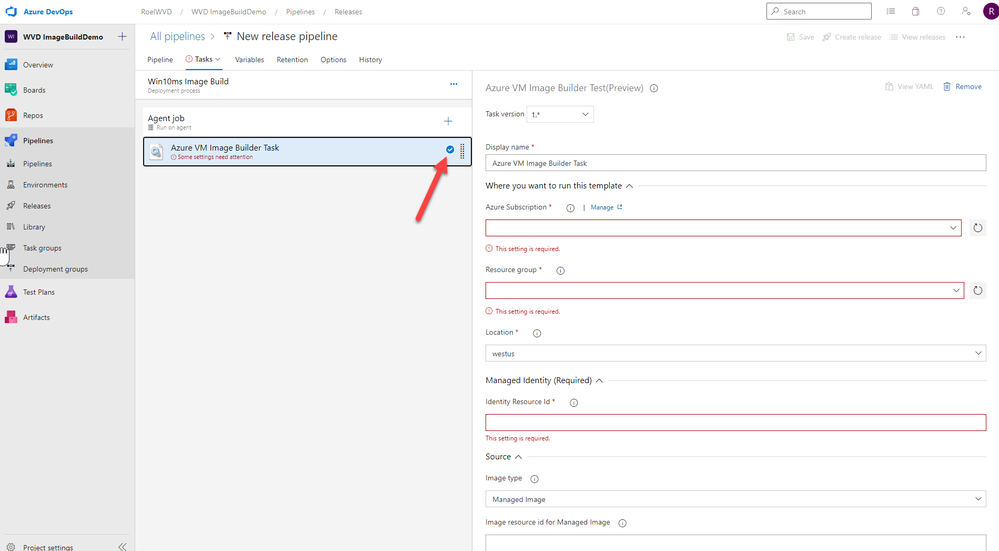
Task: Show info for Location field
Action: point(537,333)
